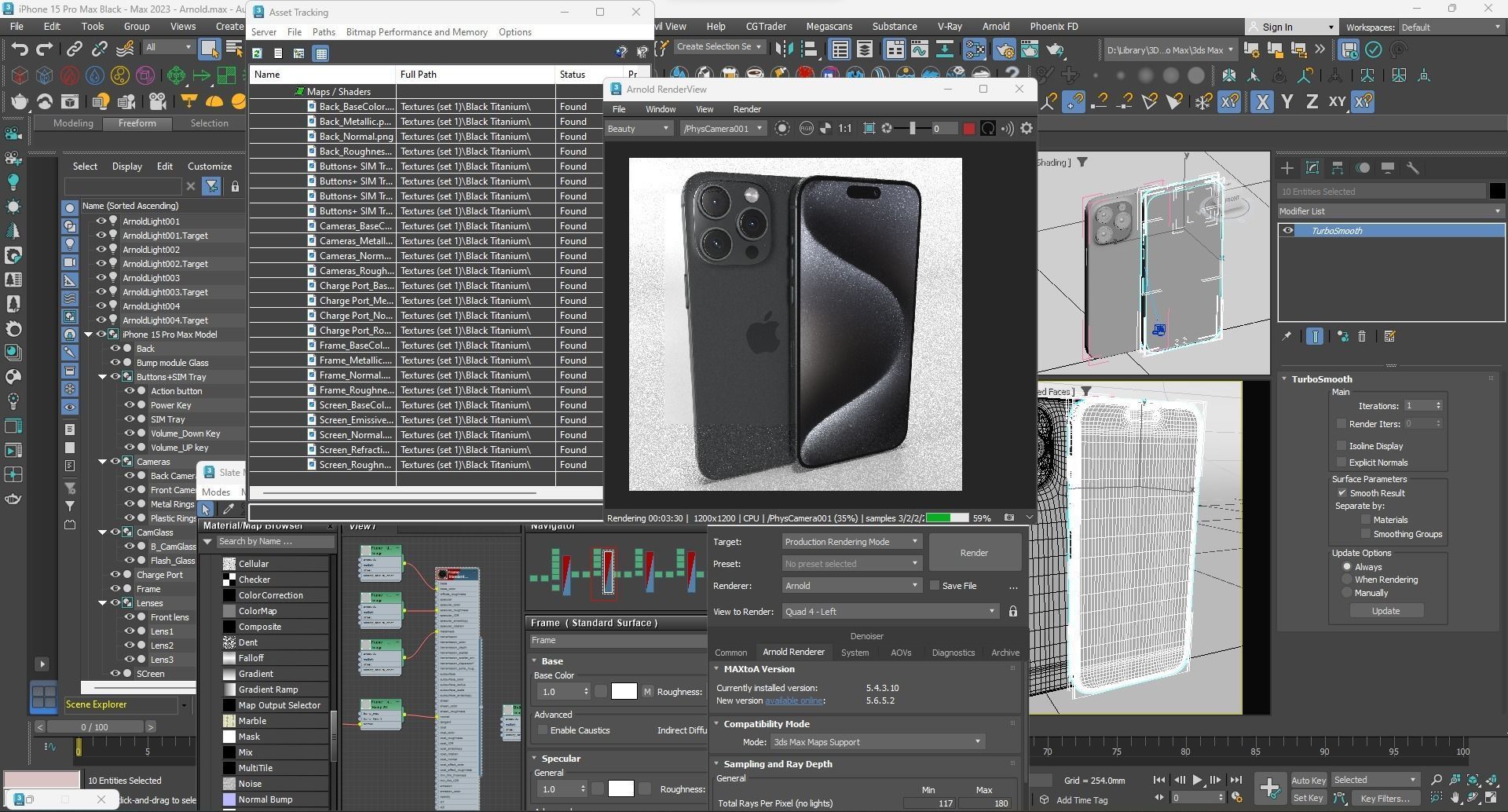Image resolution: width=1508 pixels, height=812 pixels.
Task: Switch to the AOVs tab
Action: (x=901, y=653)
